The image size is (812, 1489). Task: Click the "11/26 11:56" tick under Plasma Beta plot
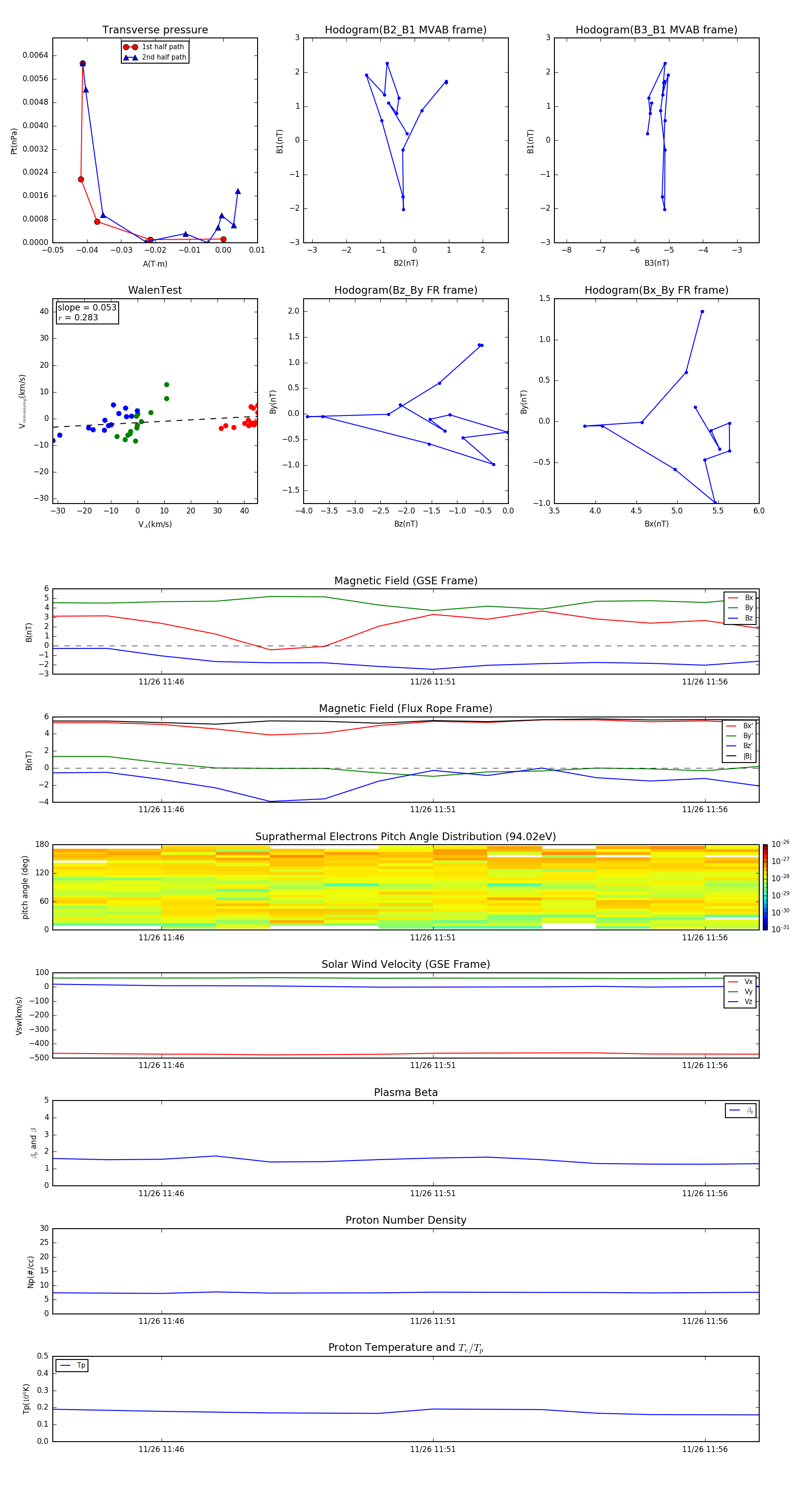pos(705,1193)
